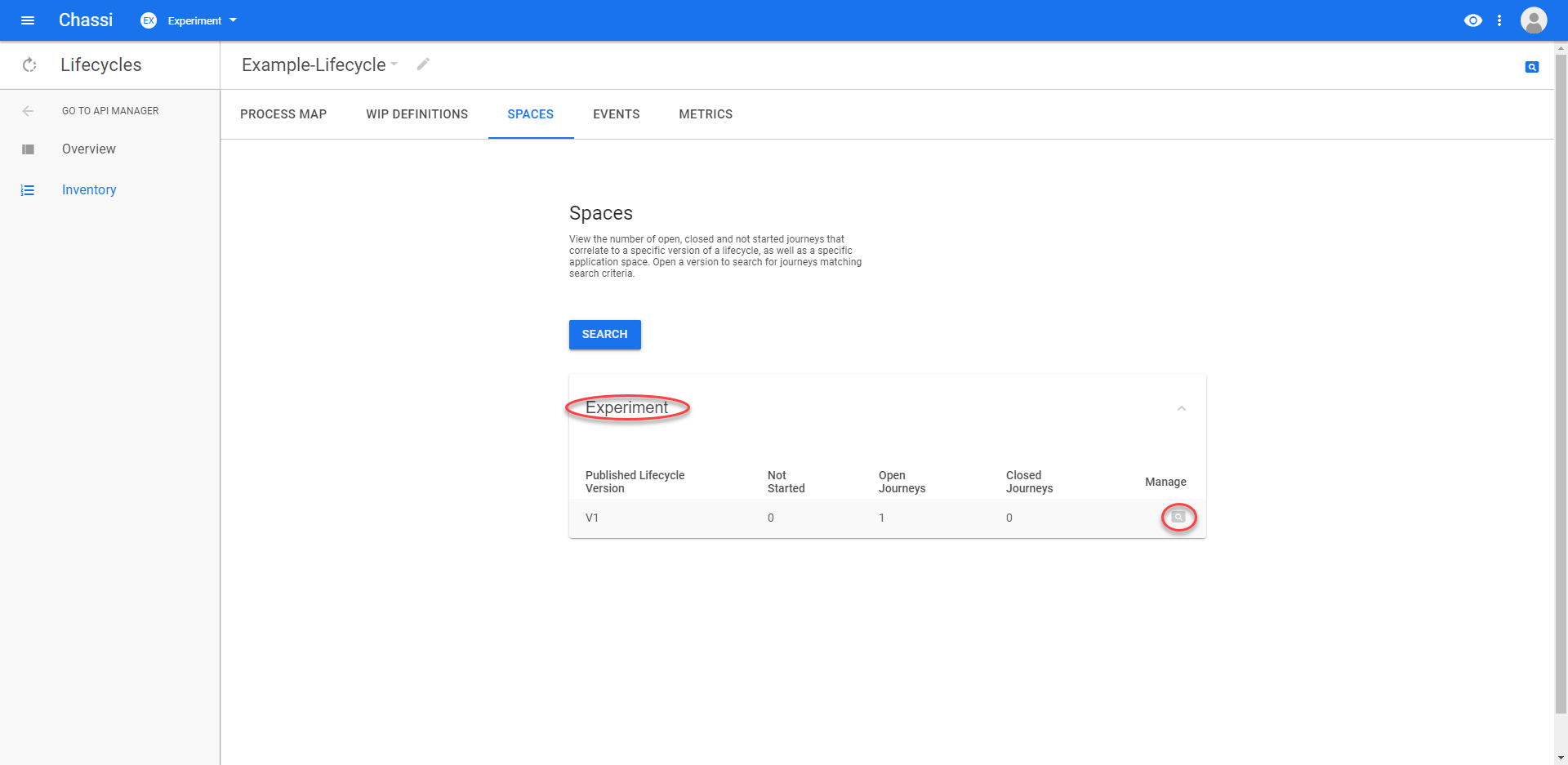Click the blue SEARCH button

(x=605, y=335)
